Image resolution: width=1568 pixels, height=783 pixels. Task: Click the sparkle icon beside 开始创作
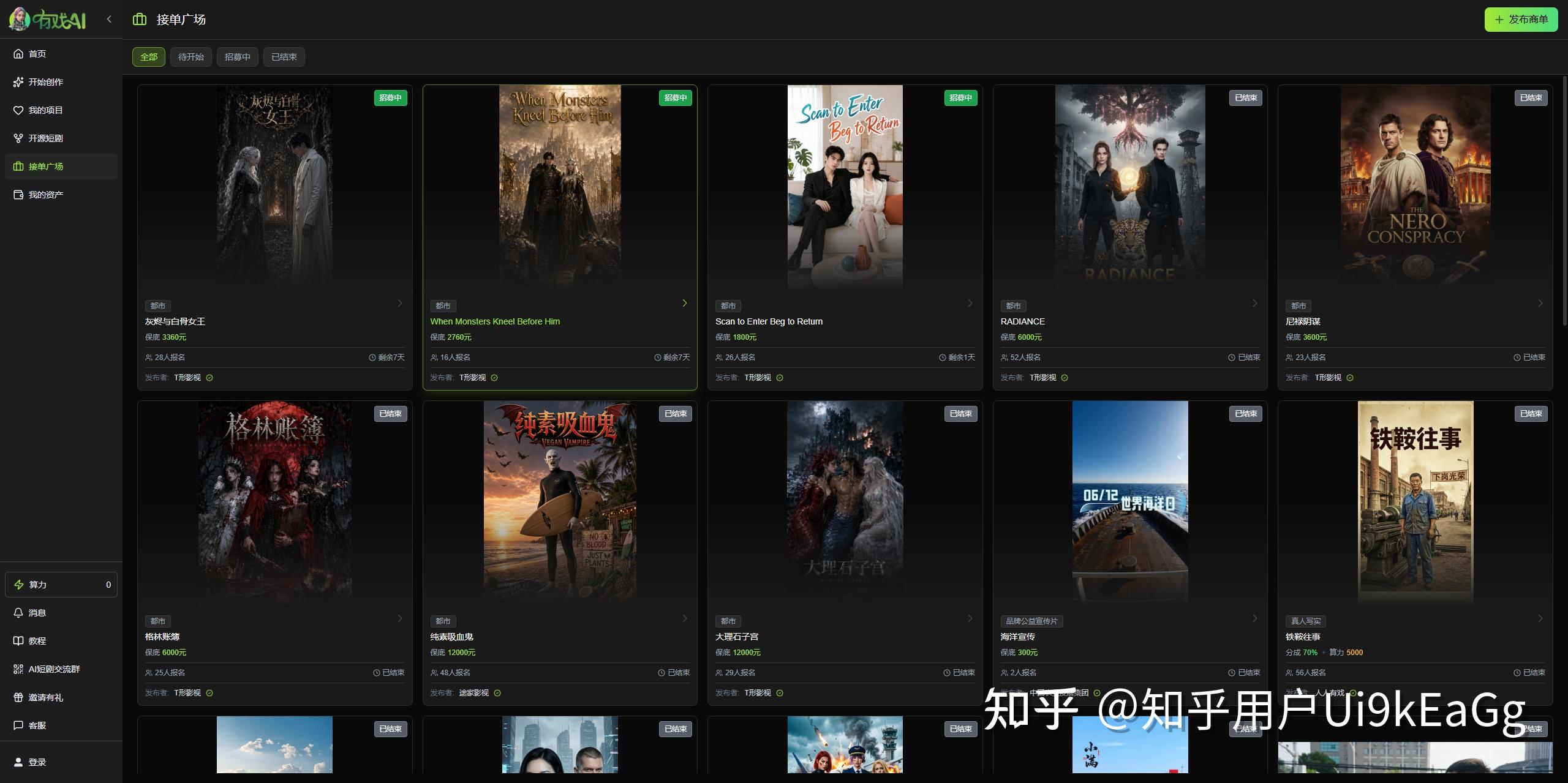click(18, 82)
